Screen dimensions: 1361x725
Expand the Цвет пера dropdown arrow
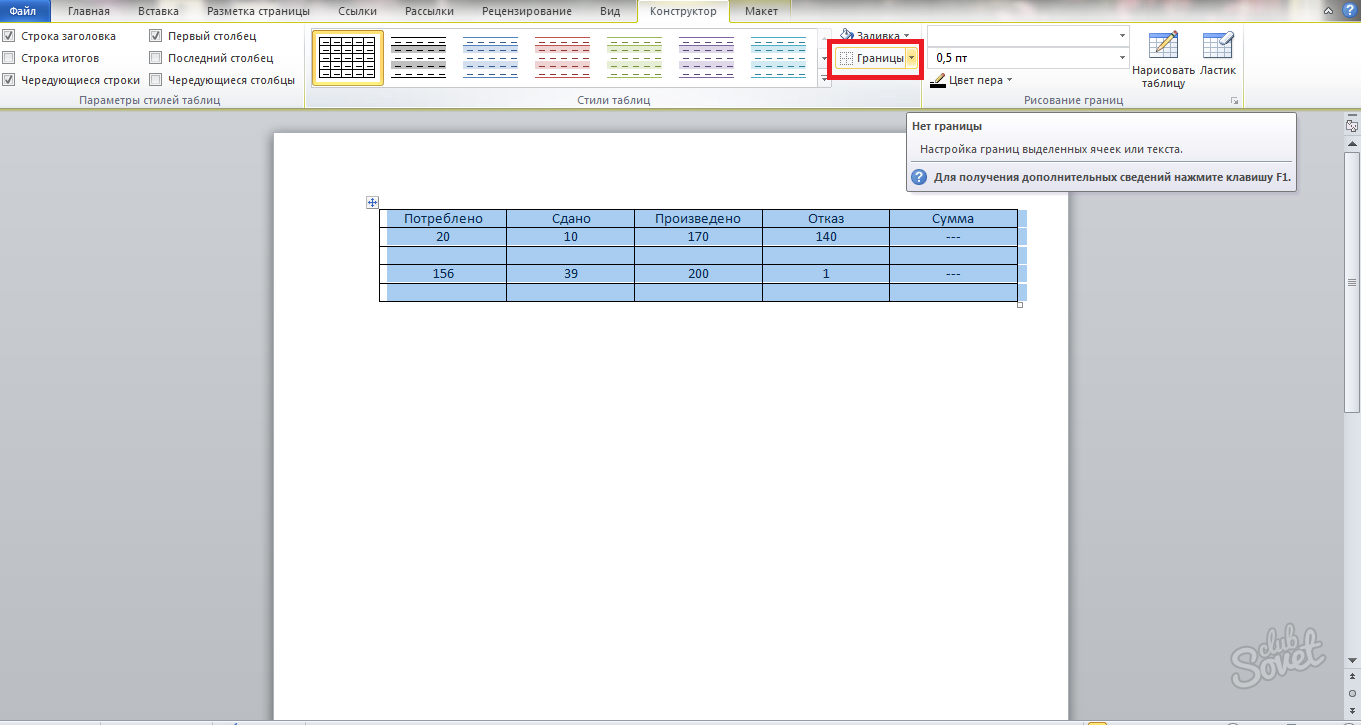click(x=1009, y=80)
